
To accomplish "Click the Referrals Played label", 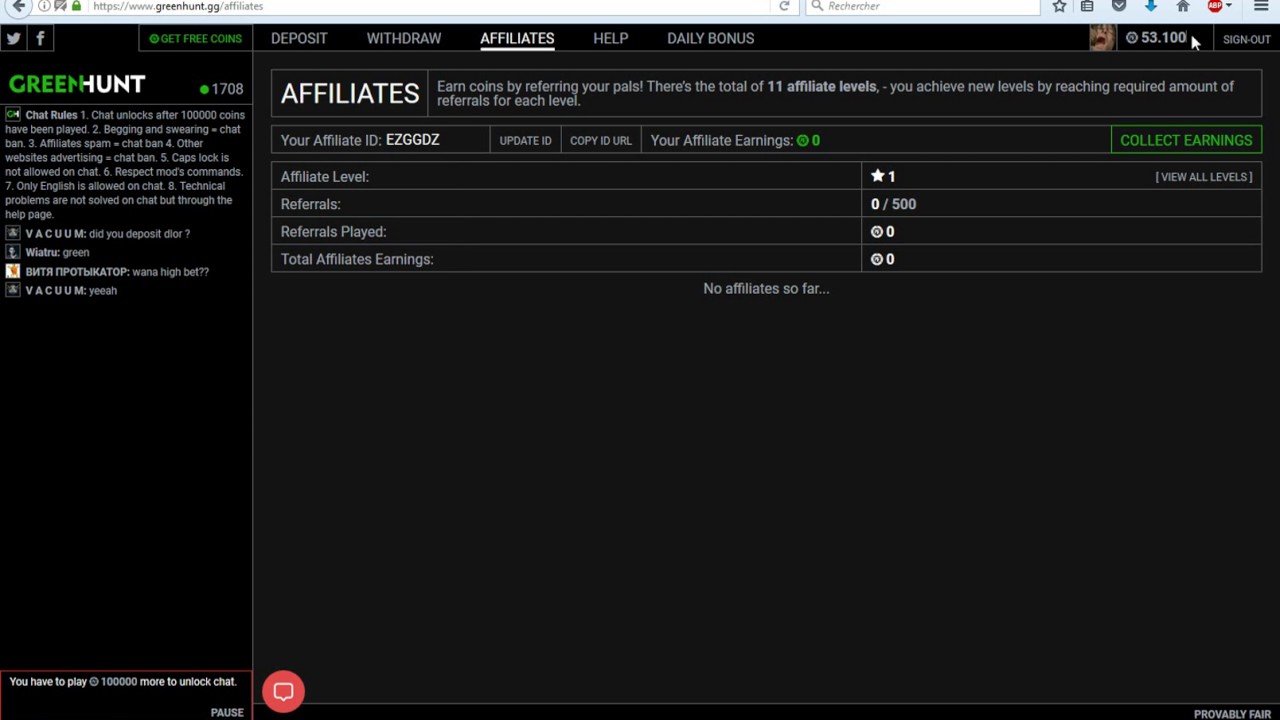I will pos(333,232).
